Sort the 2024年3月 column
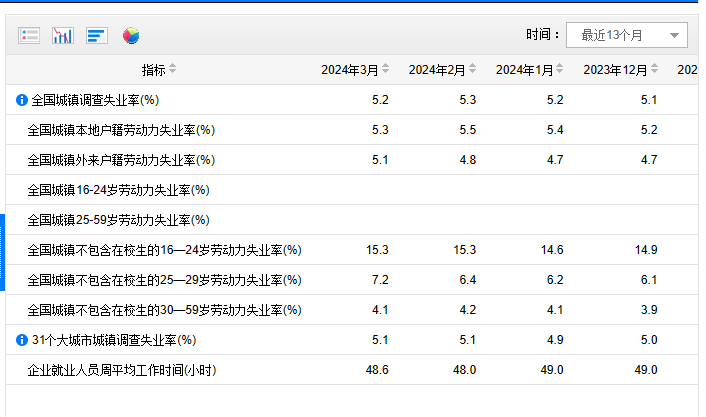This screenshot has height=417, width=706. pyautogui.click(x=385, y=69)
